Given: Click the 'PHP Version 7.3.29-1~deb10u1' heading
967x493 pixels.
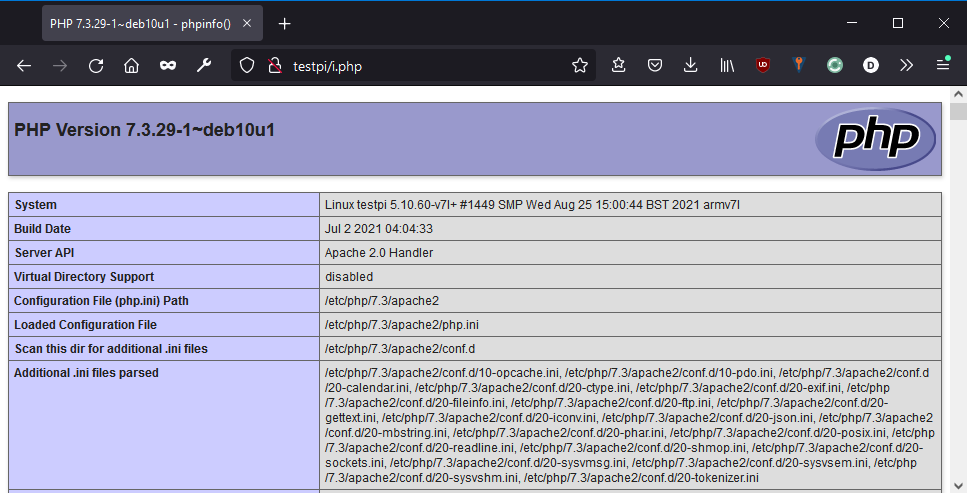Looking at the screenshot, I should click(144, 130).
